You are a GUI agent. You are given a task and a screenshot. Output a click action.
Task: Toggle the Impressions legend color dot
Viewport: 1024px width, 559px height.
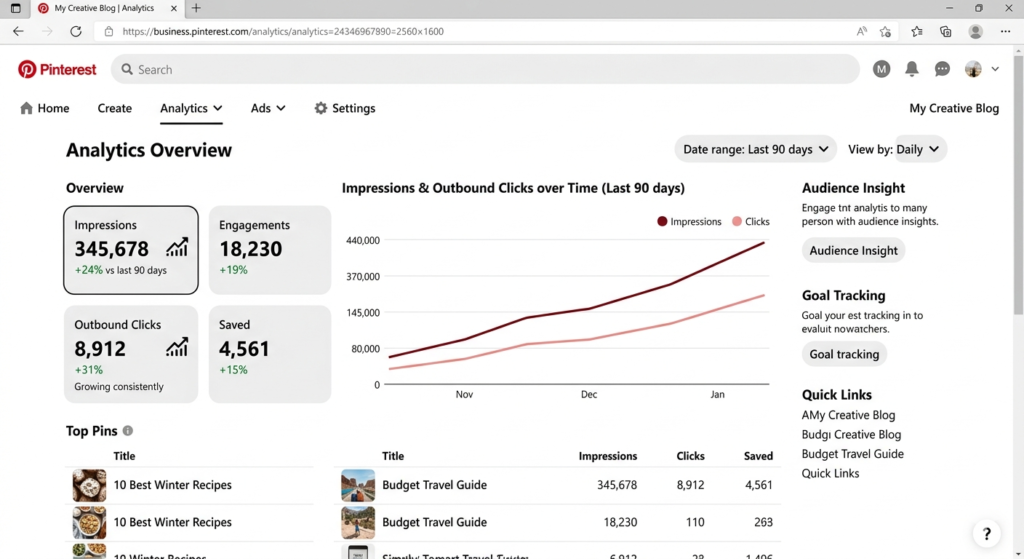coord(662,221)
